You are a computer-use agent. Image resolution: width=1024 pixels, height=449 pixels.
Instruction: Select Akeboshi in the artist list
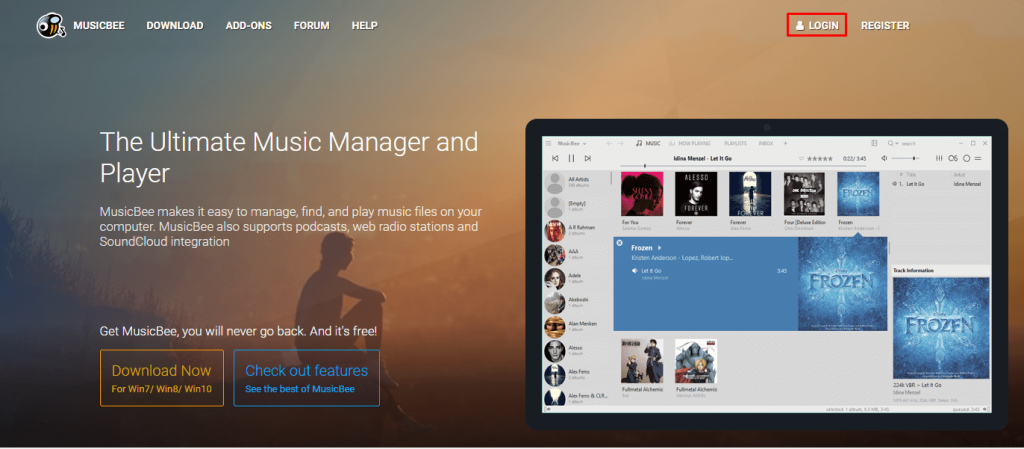577,302
